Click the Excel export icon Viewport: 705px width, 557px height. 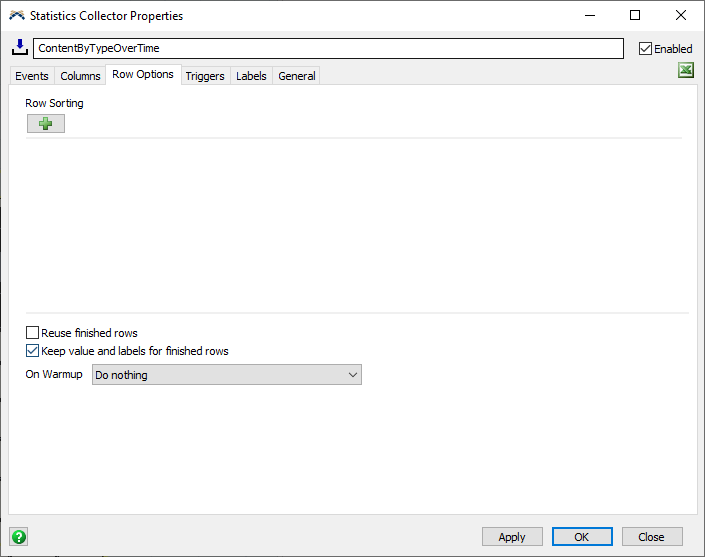[685, 70]
